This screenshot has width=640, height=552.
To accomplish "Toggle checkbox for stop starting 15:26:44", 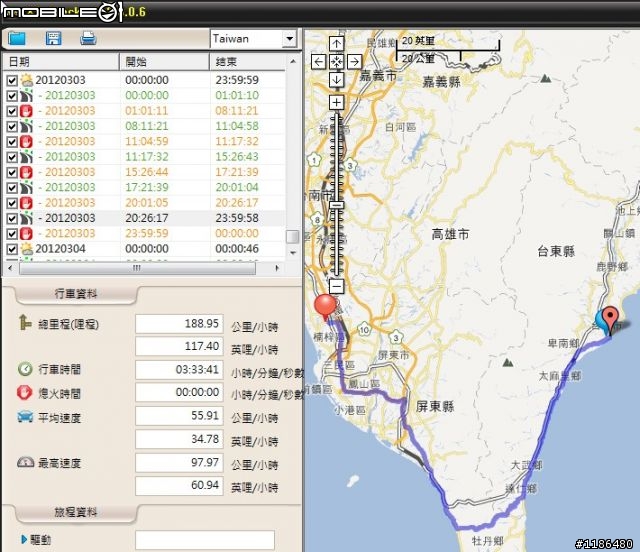I will tap(12, 172).
